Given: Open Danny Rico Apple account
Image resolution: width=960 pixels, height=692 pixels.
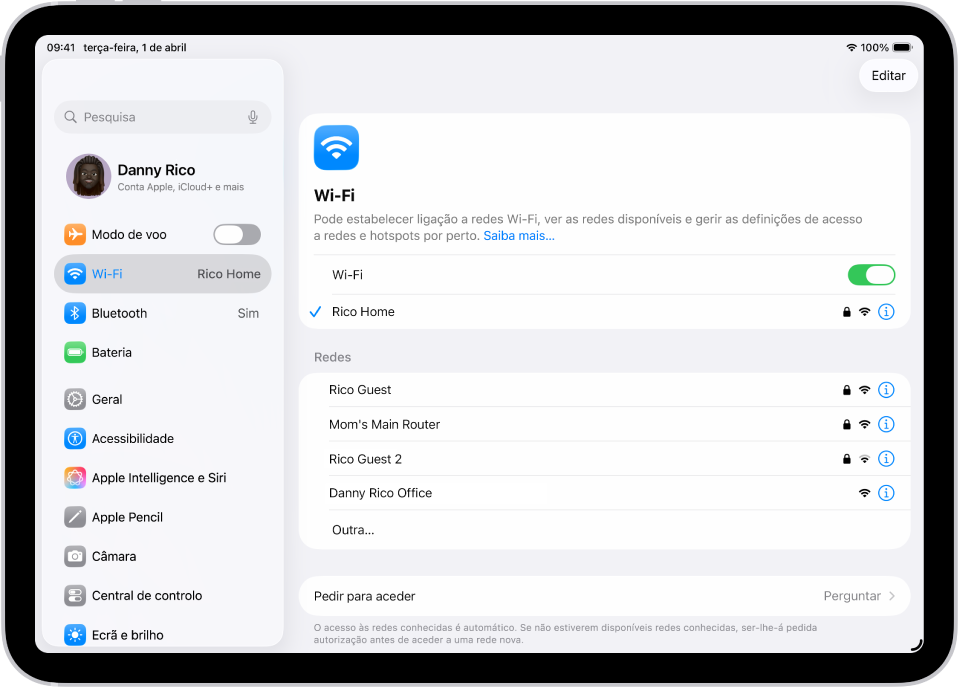Looking at the screenshot, I should [163, 176].
